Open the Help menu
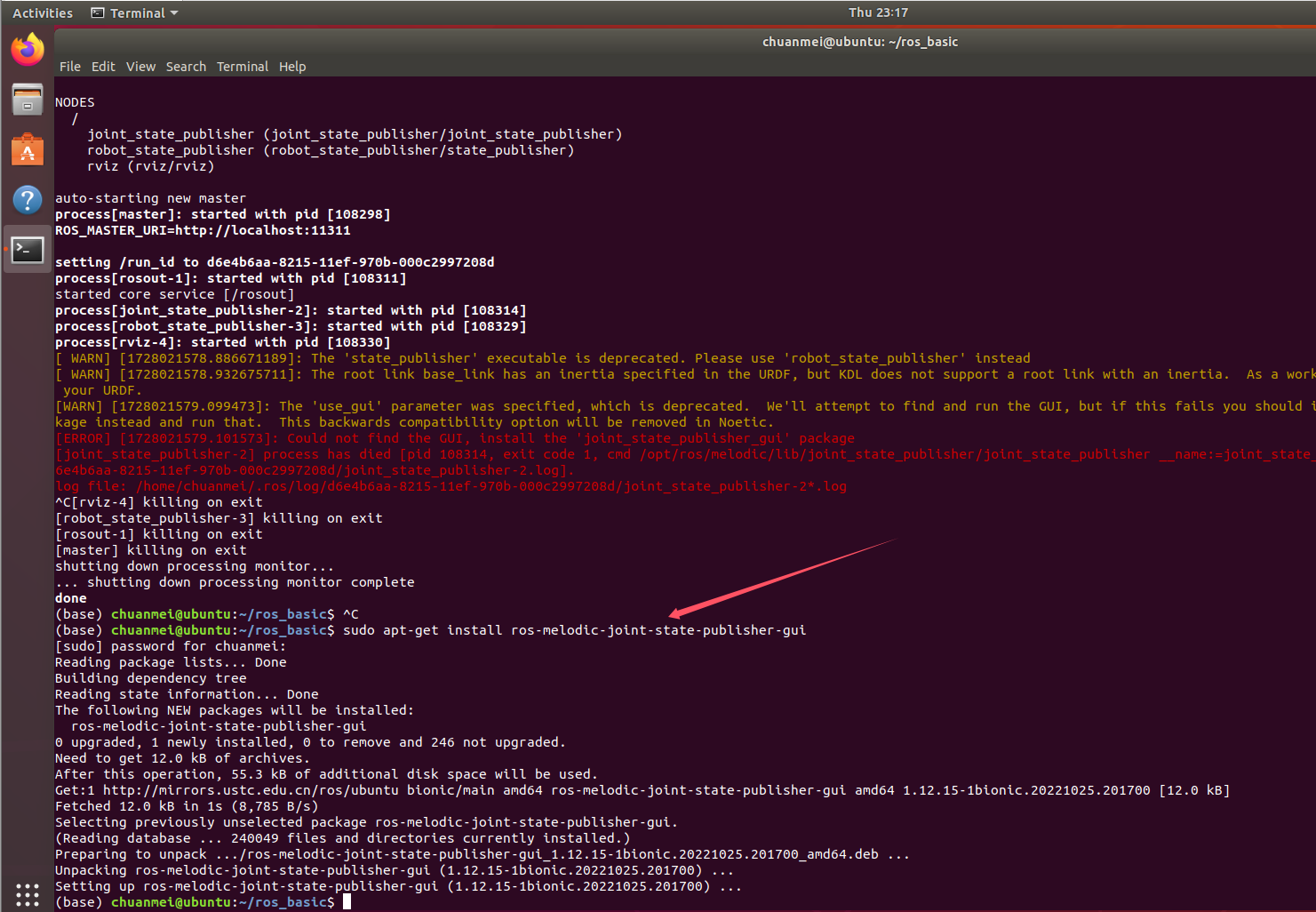Screen dimensions: 1316x912 point(292,66)
